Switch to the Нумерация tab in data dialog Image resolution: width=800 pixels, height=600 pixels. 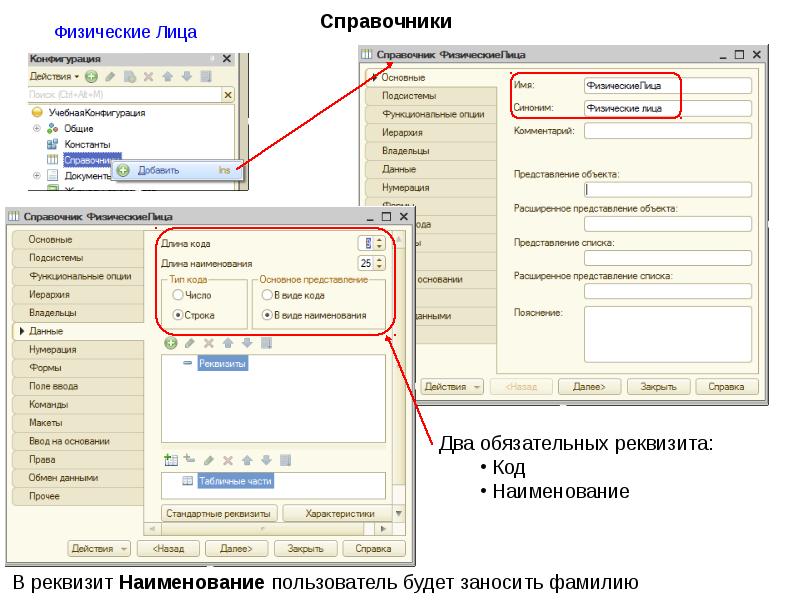[54, 350]
